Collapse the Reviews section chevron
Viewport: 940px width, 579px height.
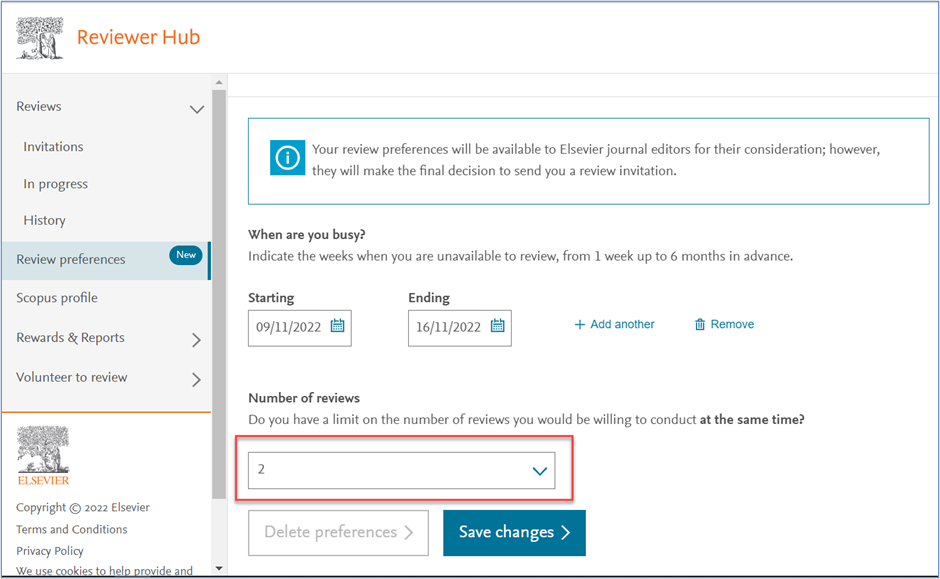pos(197,109)
